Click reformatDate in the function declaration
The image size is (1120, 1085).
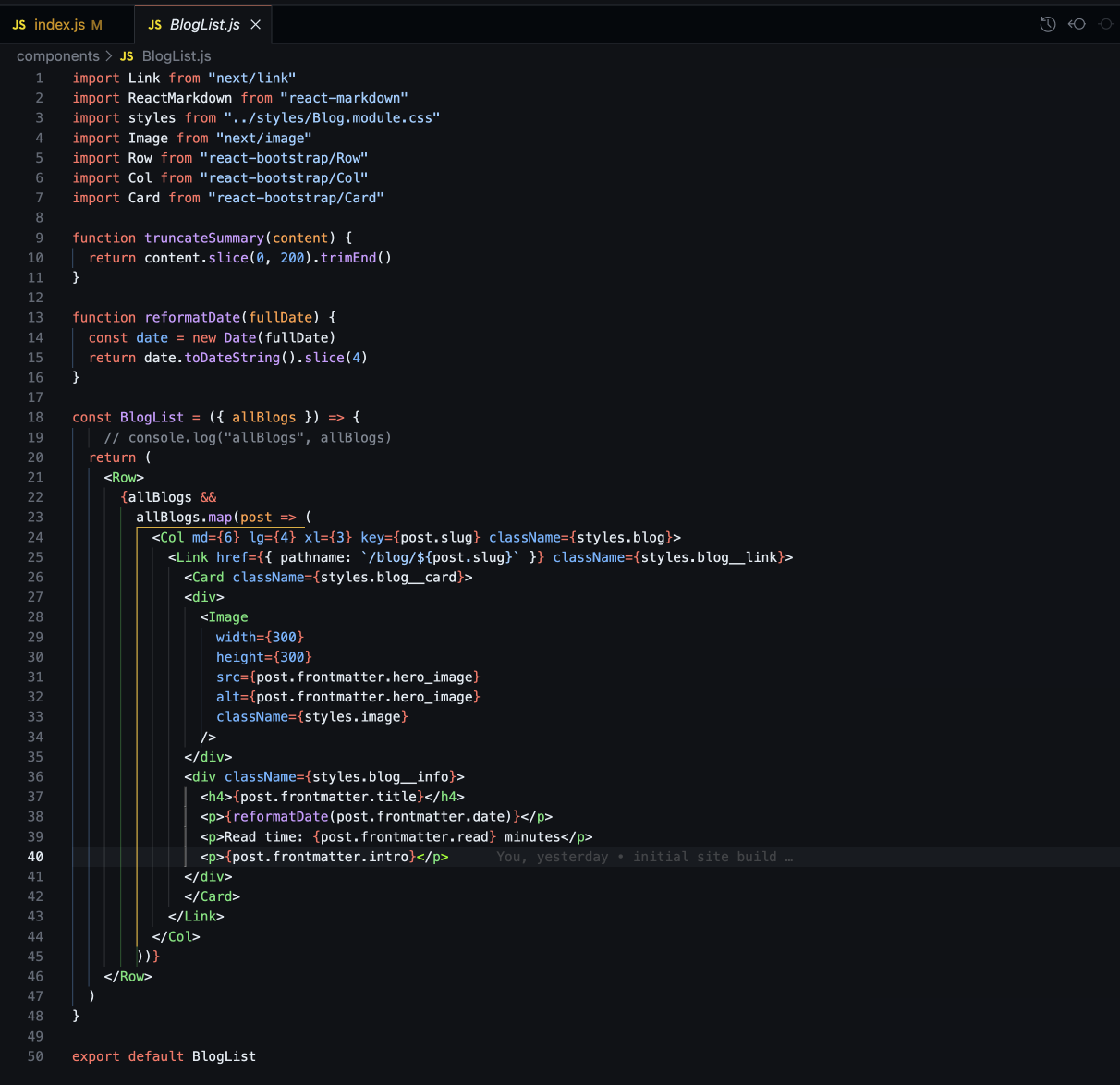pos(192,318)
